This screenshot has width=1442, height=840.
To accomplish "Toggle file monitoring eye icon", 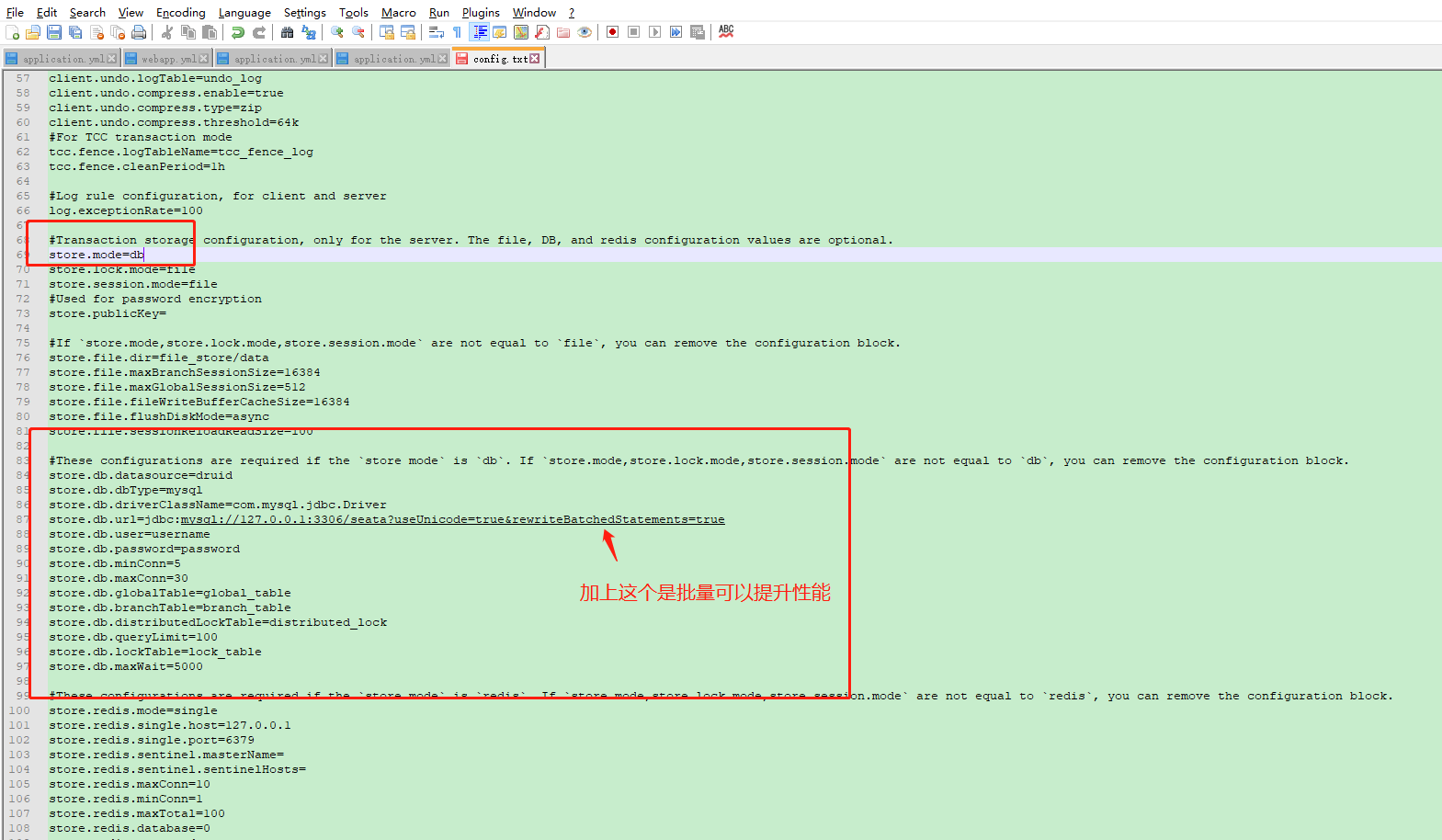I will pos(585,32).
